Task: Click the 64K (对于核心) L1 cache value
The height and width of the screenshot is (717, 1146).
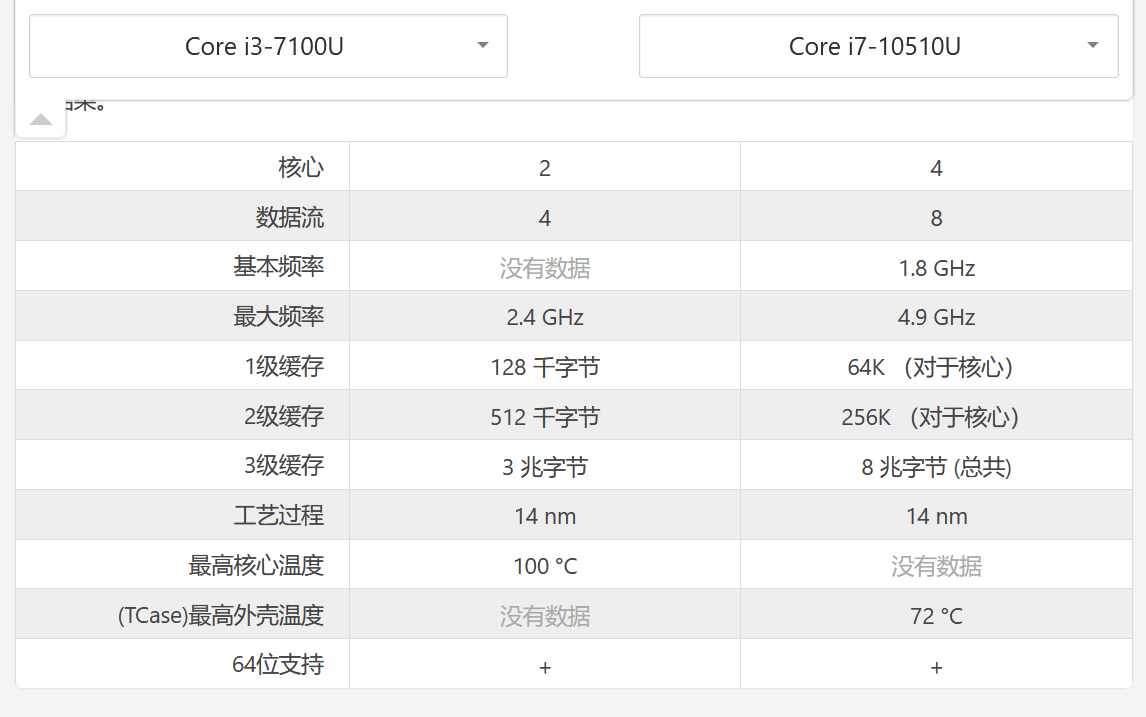Action: 930,367
